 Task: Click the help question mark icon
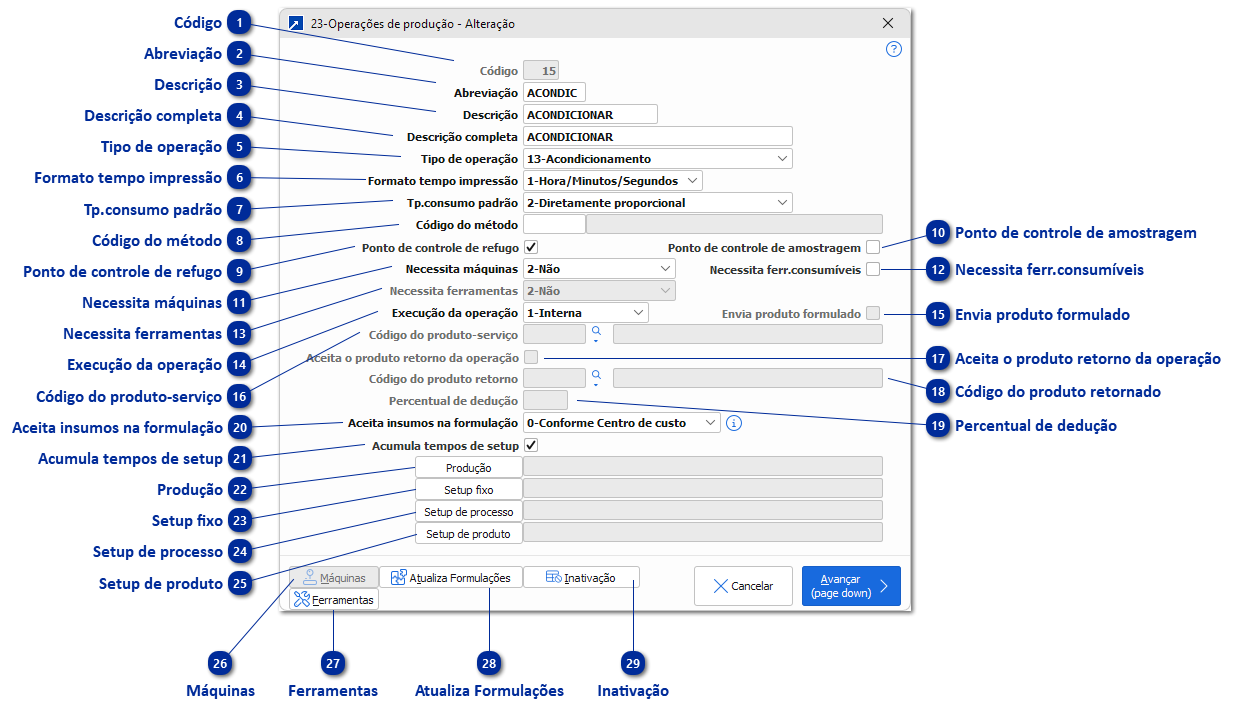(x=893, y=48)
